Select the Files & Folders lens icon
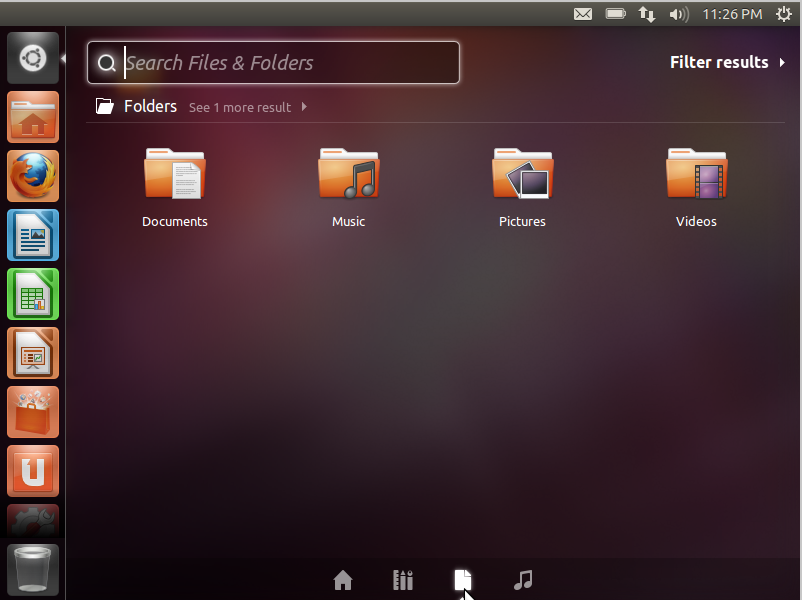The height and width of the screenshot is (600, 802). (x=463, y=579)
